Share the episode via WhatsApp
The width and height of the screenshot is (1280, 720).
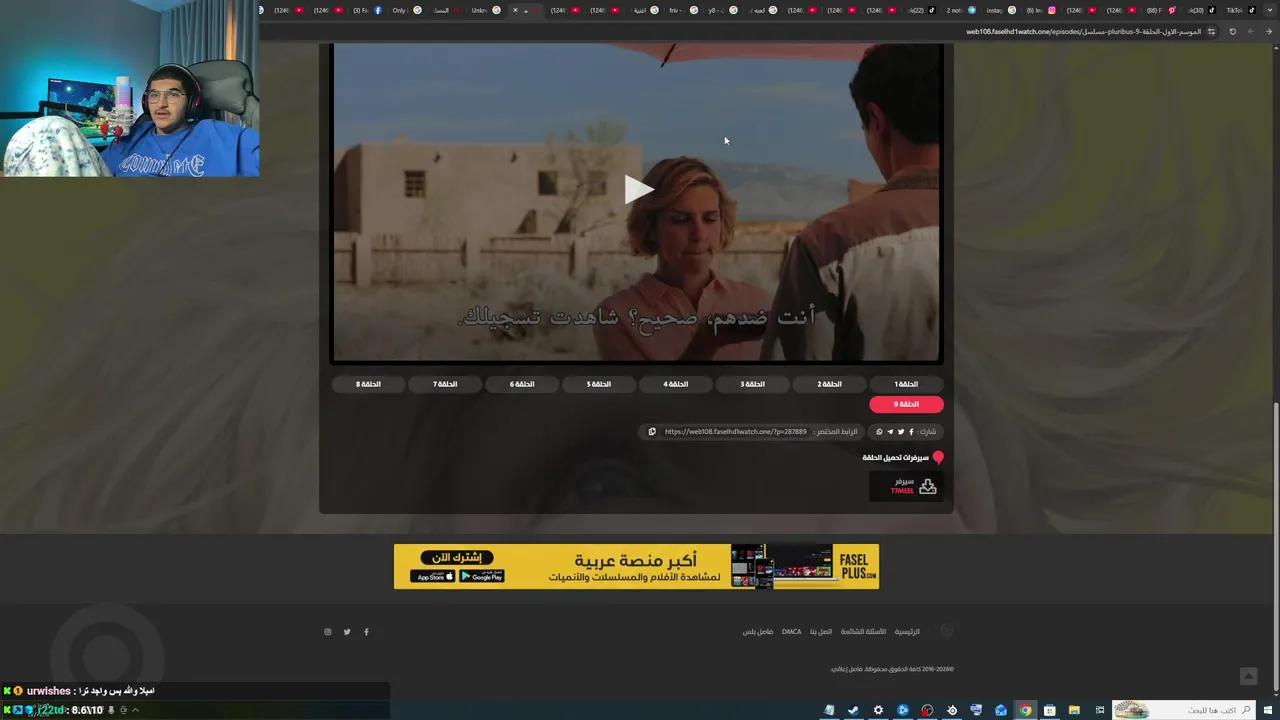(x=879, y=432)
